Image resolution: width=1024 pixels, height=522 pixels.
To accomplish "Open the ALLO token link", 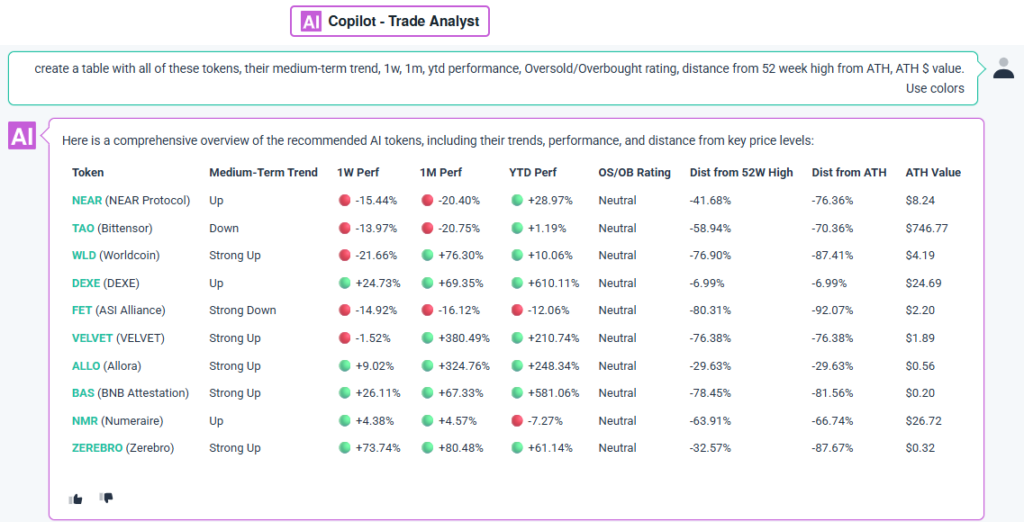I will click(x=86, y=367).
